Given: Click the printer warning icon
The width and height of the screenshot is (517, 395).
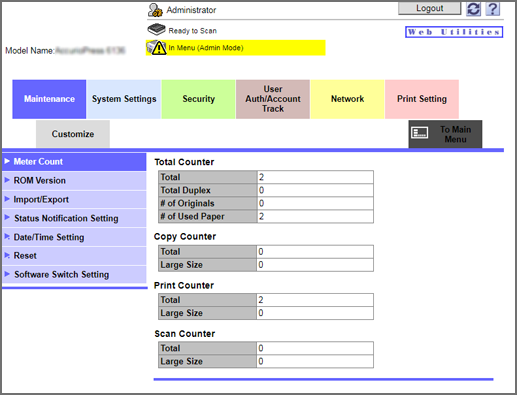Looking at the screenshot, I should click(156, 48).
